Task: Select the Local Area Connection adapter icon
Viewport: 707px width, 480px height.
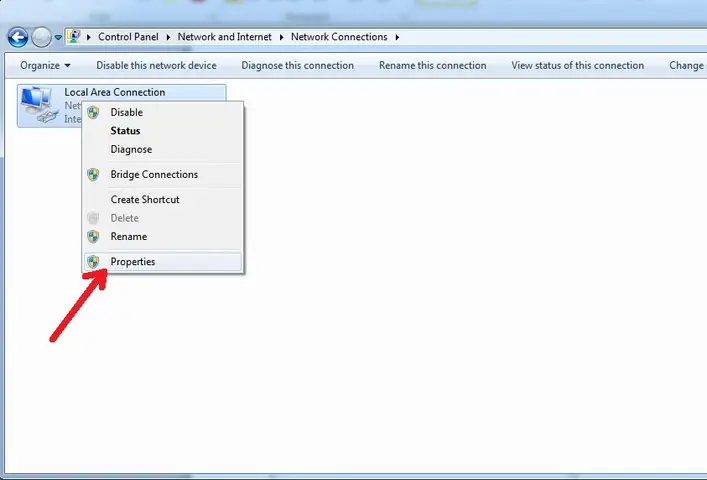Action: (x=40, y=105)
